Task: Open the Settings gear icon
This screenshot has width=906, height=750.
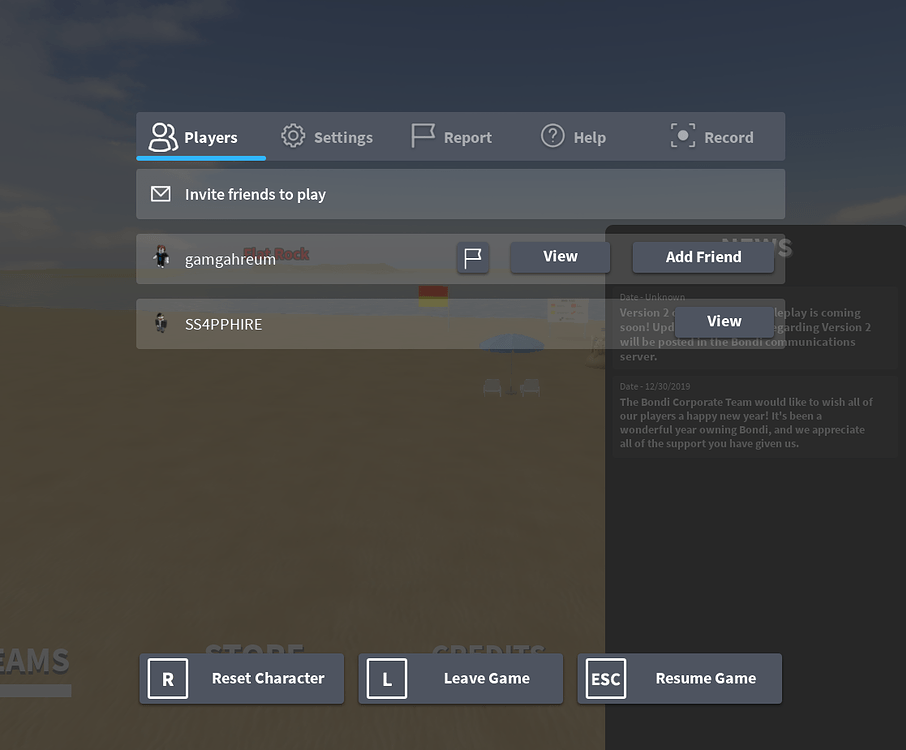Action: [x=292, y=136]
